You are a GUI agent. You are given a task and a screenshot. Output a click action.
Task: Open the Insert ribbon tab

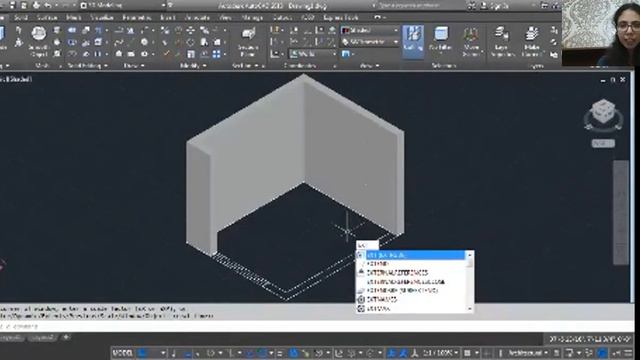click(167, 18)
